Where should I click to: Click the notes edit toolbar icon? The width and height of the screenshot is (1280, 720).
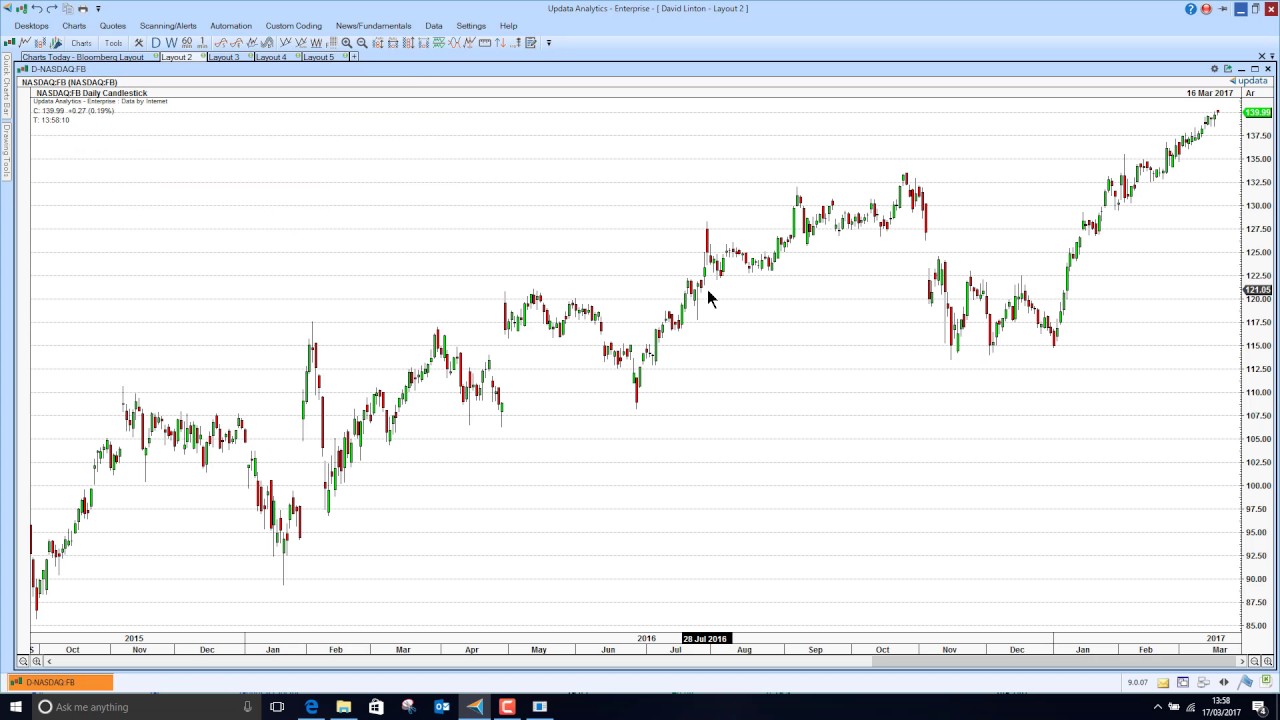531,43
